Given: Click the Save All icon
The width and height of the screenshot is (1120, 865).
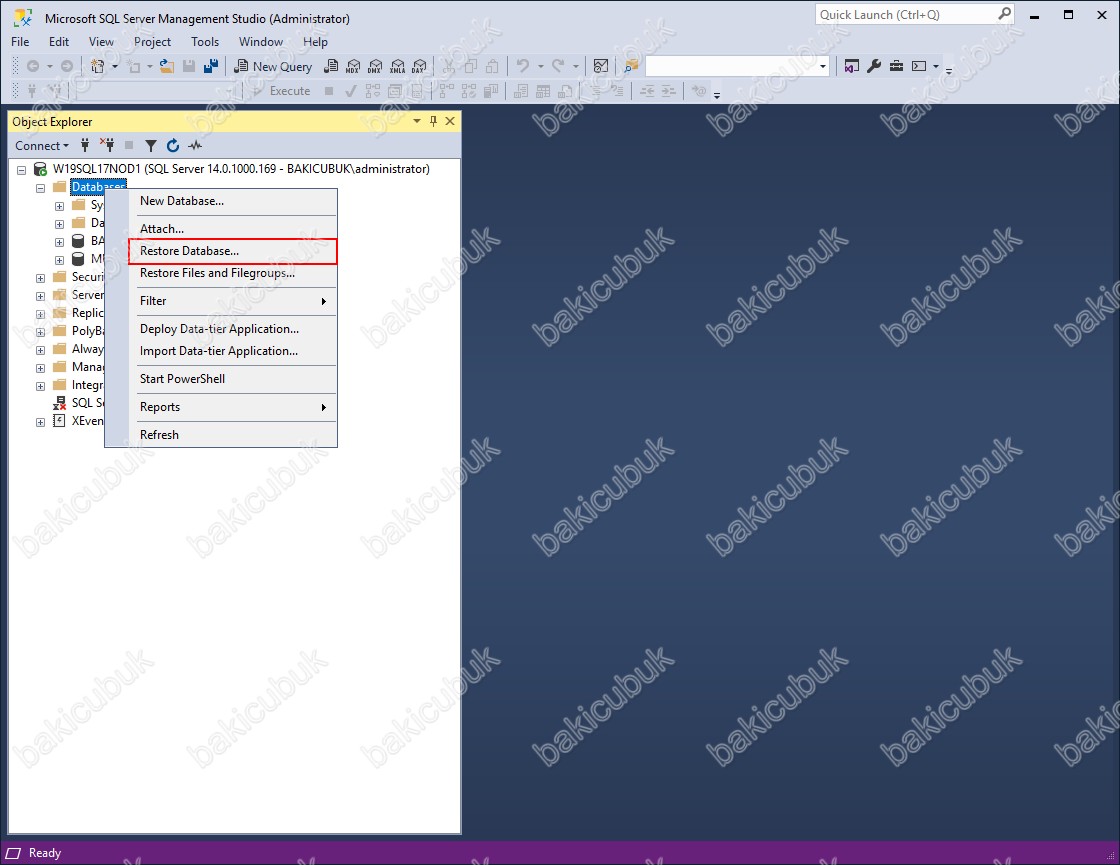Looking at the screenshot, I should (211, 66).
